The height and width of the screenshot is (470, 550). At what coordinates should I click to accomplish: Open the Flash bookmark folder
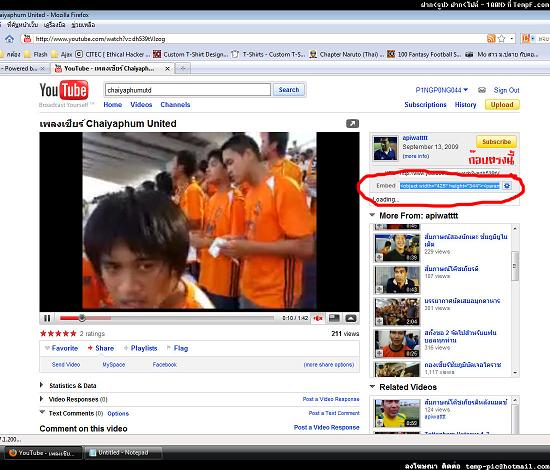(x=35, y=54)
